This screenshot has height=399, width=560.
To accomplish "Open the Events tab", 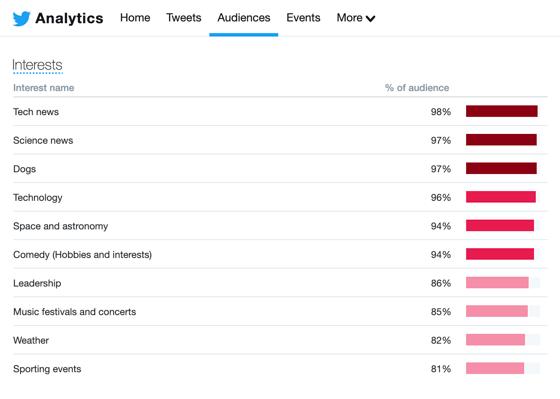I will pyautogui.click(x=303, y=18).
